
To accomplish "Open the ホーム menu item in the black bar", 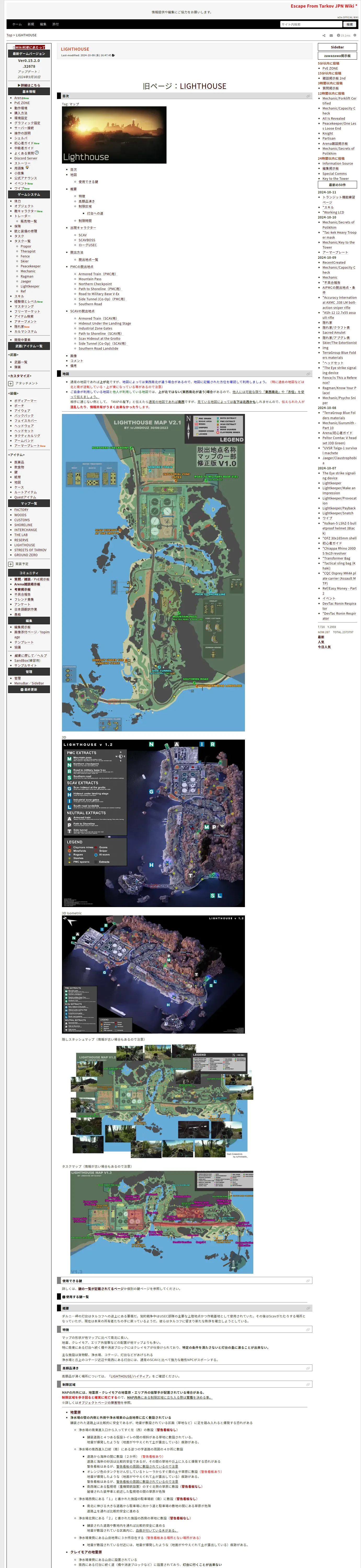I will coord(17,24).
